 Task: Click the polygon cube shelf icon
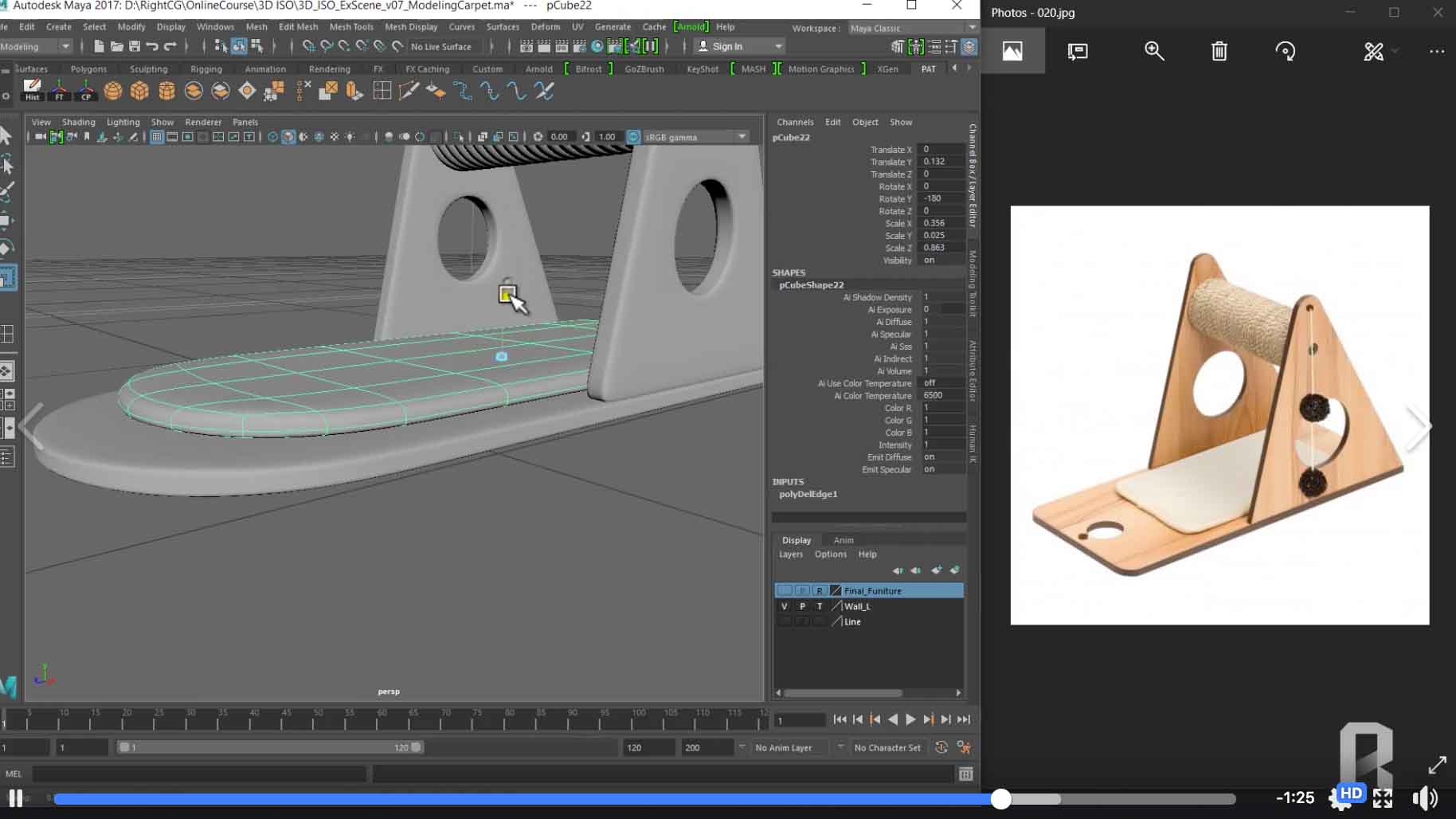(140, 91)
